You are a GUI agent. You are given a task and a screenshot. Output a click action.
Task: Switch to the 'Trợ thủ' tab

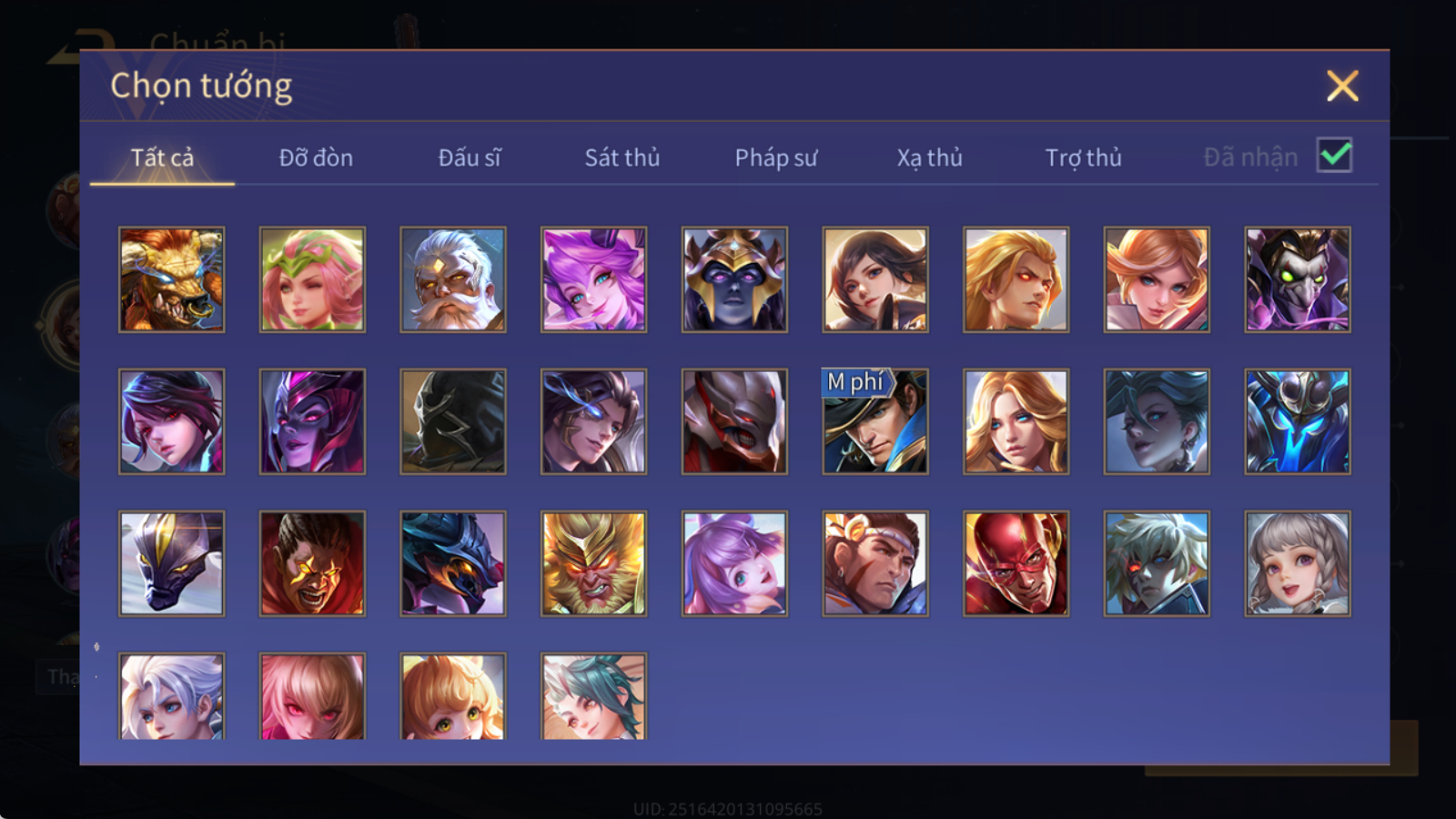[1083, 157]
